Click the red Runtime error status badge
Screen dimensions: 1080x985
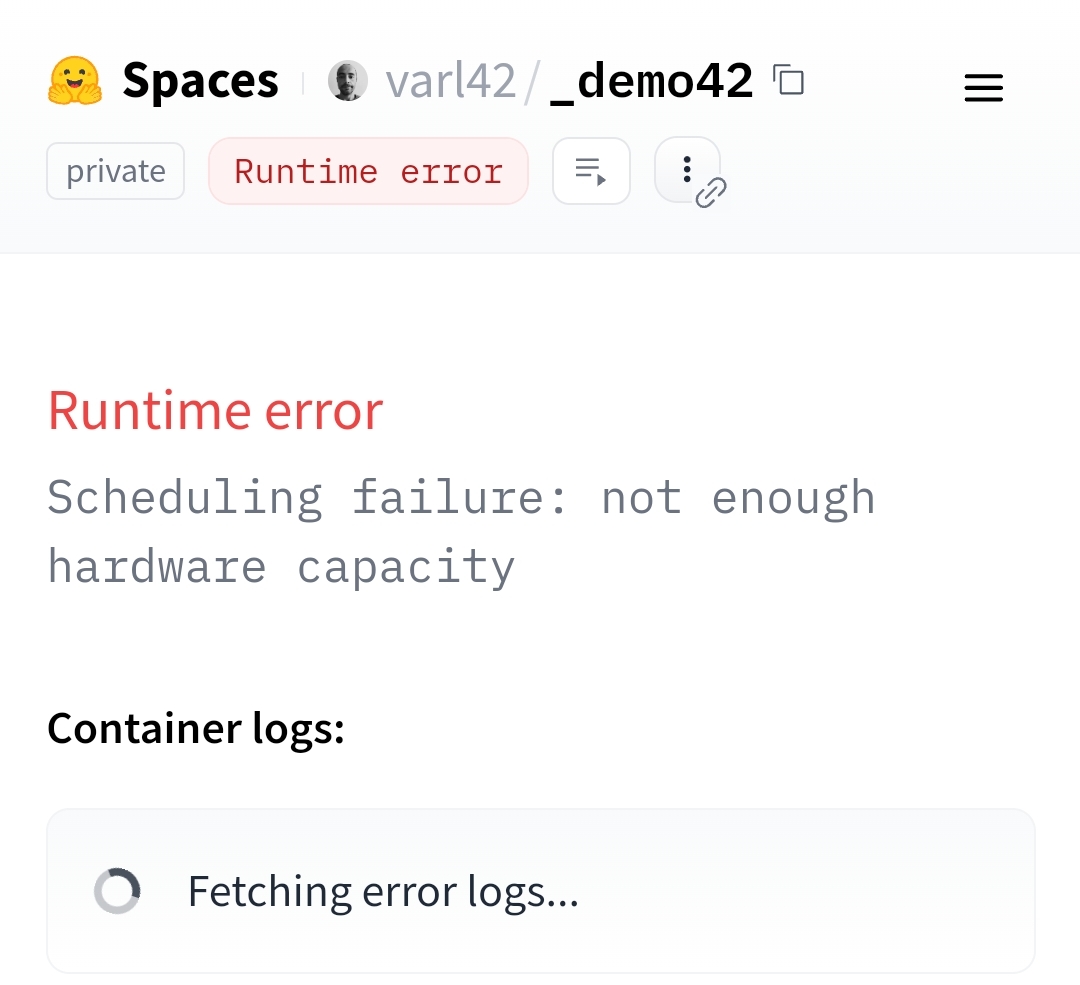pos(368,171)
